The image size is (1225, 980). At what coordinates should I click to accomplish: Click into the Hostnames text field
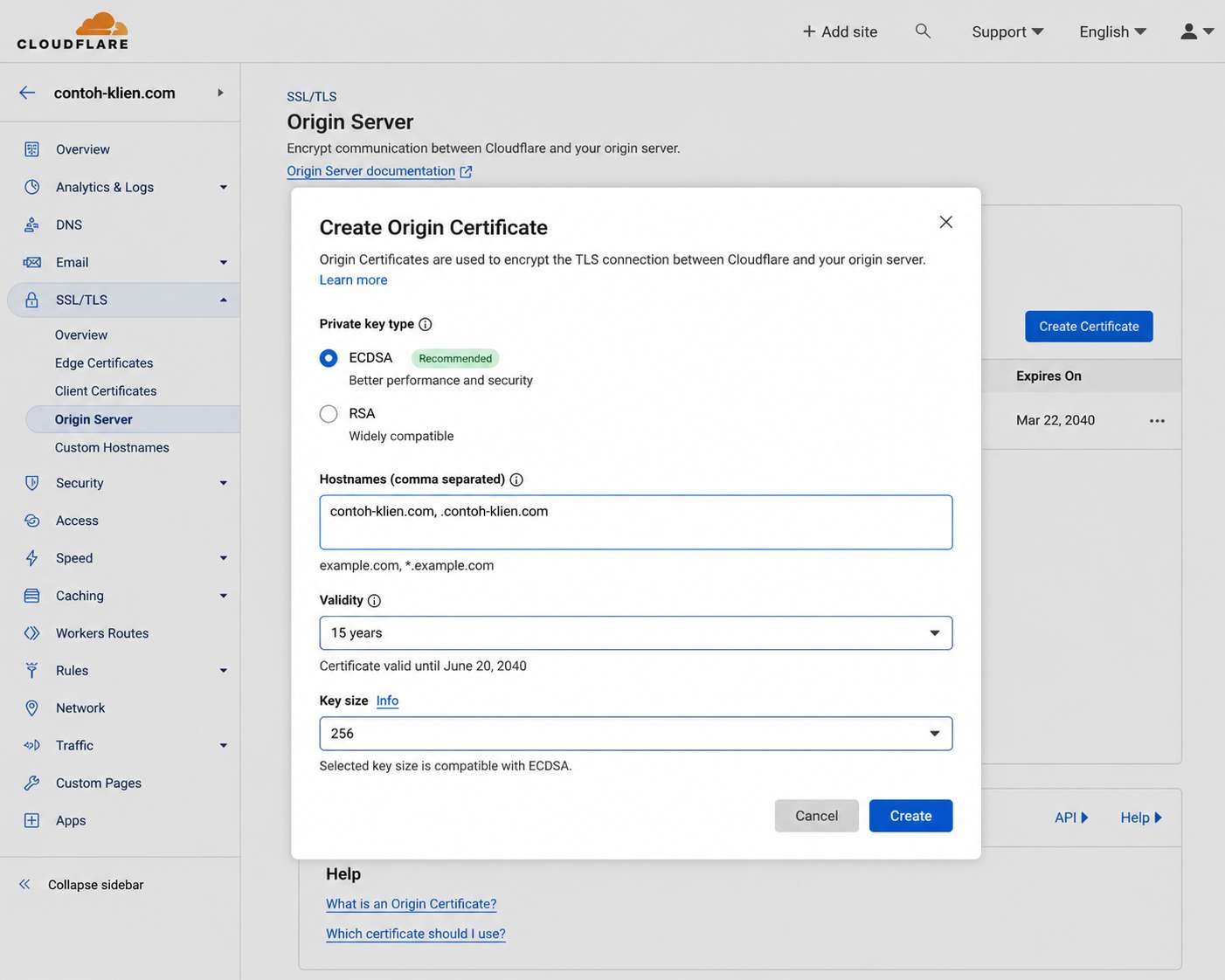pyautogui.click(x=636, y=522)
